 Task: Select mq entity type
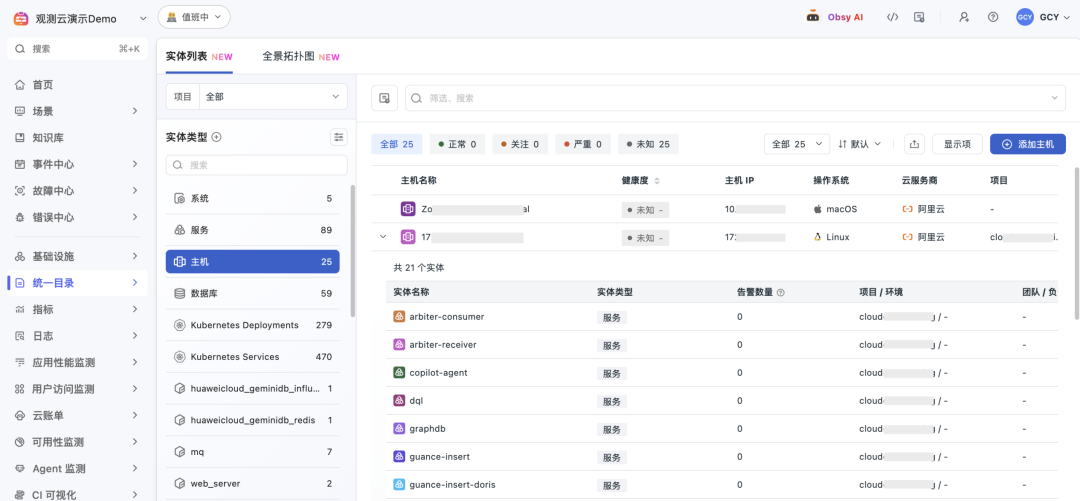pos(253,452)
